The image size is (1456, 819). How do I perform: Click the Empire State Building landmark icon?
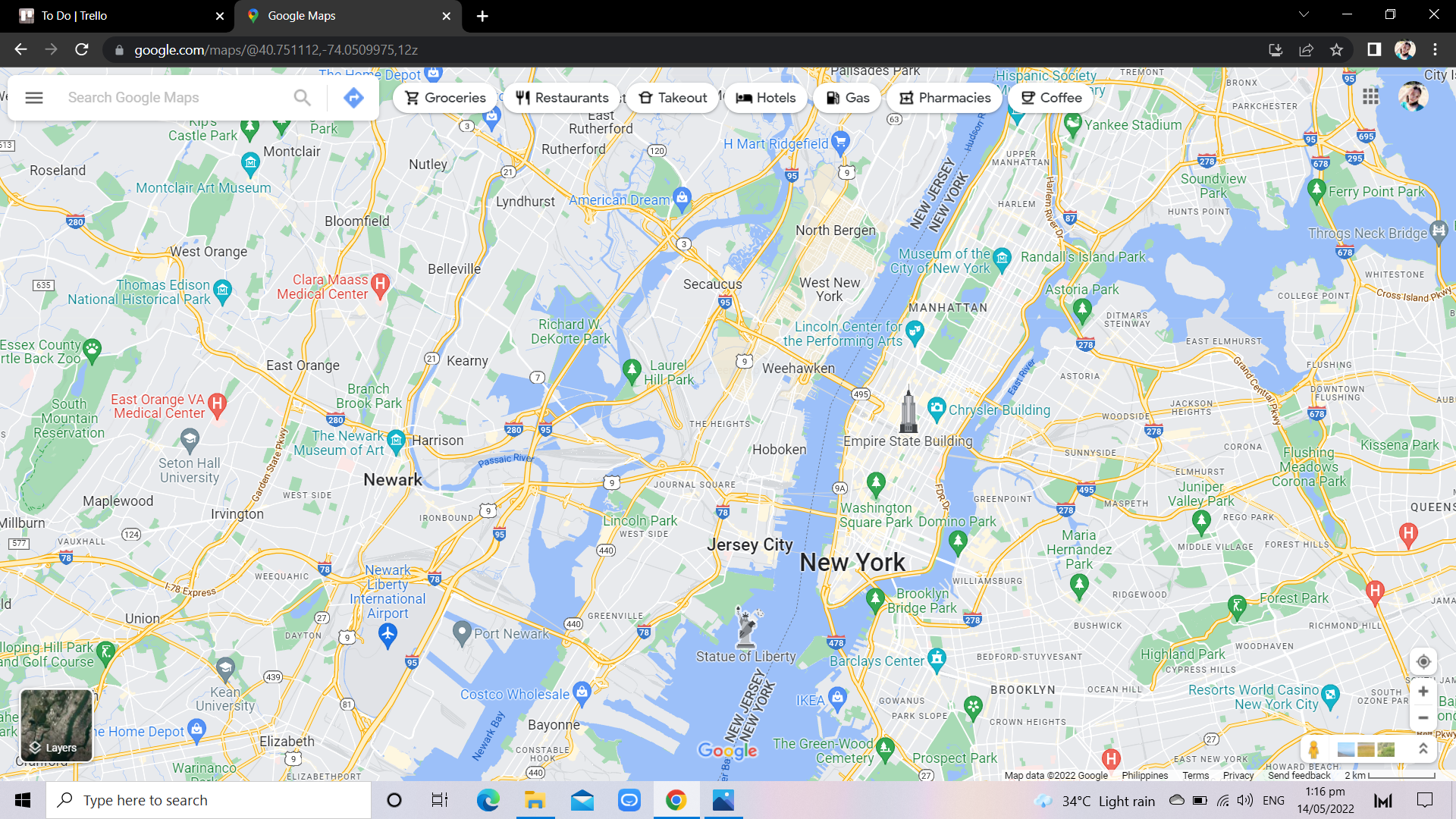tap(908, 409)
